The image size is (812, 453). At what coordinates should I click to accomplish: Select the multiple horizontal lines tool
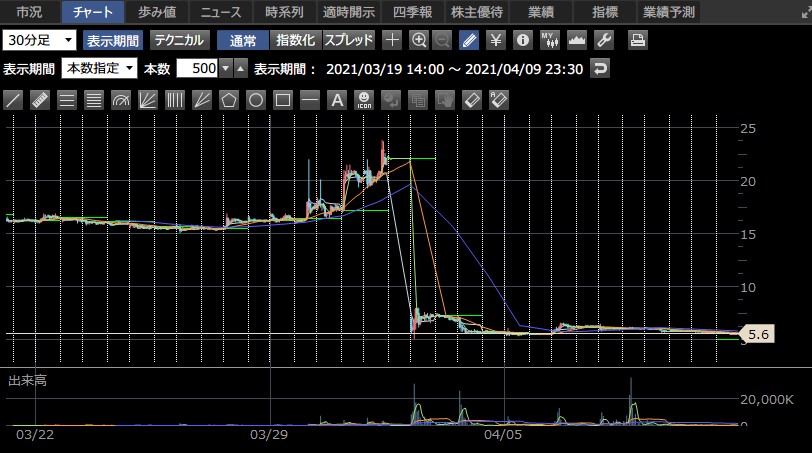click(x=94, y=100)
